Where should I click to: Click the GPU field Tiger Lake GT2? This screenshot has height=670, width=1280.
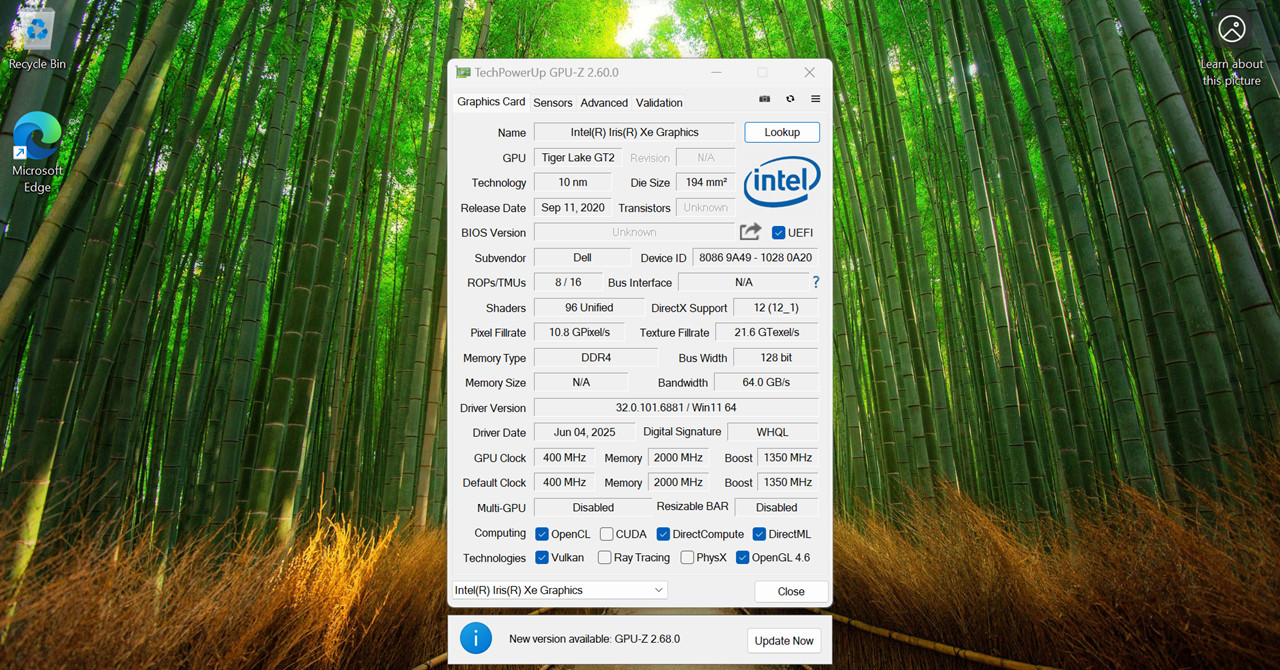[x=578, y=158]
